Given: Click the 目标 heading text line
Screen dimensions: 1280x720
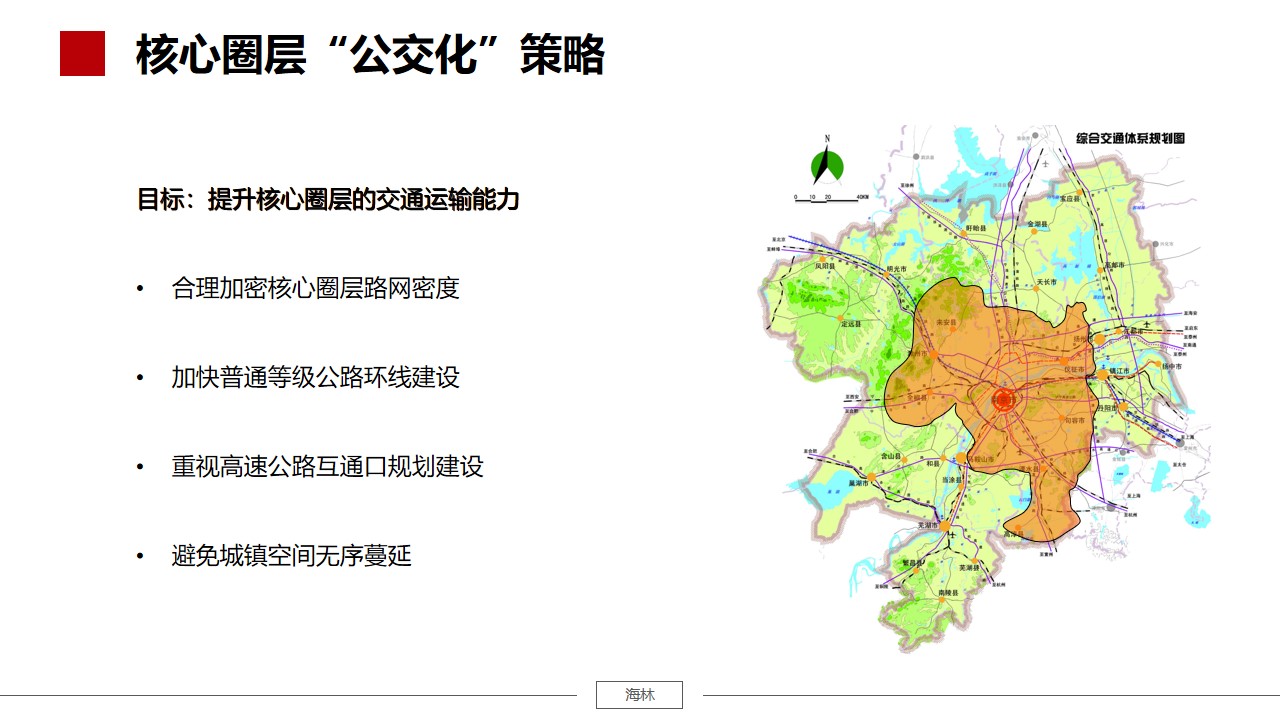Looking at the screenshot, I should (x=328, y=199).
